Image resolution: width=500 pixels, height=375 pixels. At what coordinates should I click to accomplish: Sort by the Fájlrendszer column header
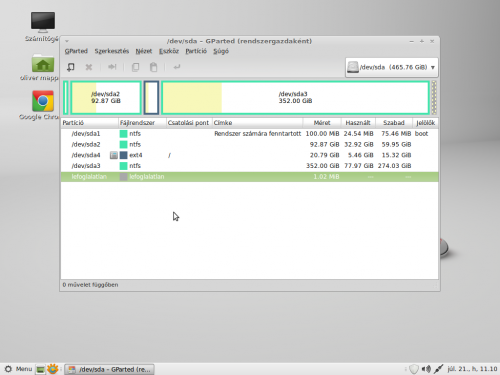(x=142, y=123)
